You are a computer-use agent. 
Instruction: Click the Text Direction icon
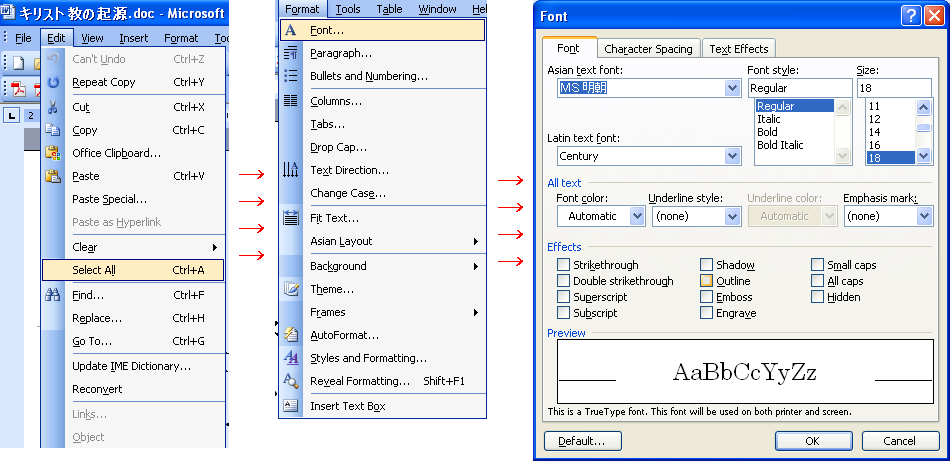click(291, 170)
